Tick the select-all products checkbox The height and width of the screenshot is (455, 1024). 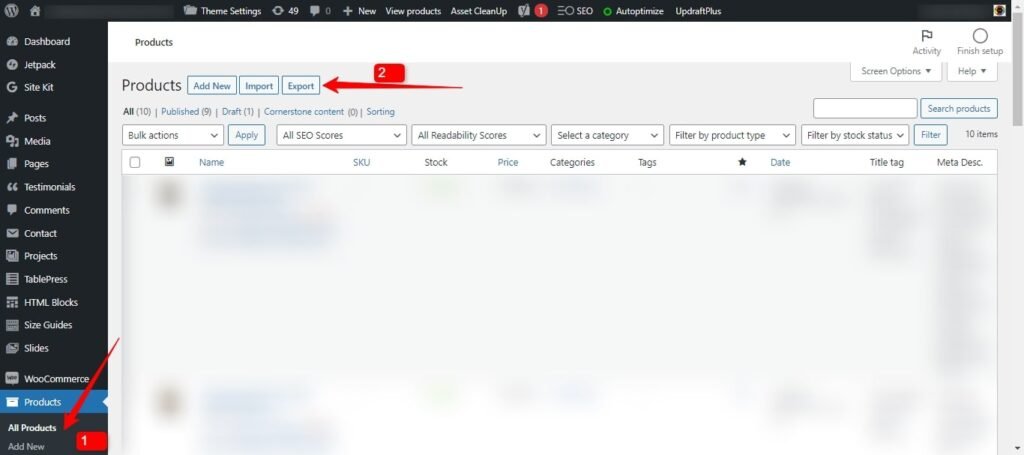(x=135, y=163)
